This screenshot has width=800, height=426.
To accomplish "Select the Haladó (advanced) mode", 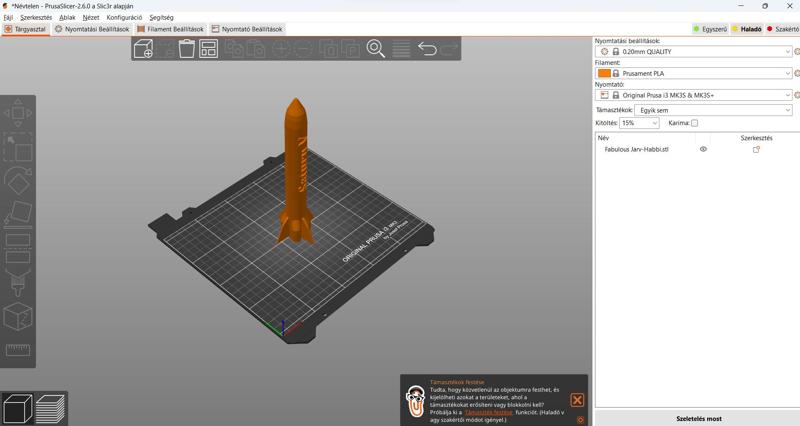I will 746,29.
